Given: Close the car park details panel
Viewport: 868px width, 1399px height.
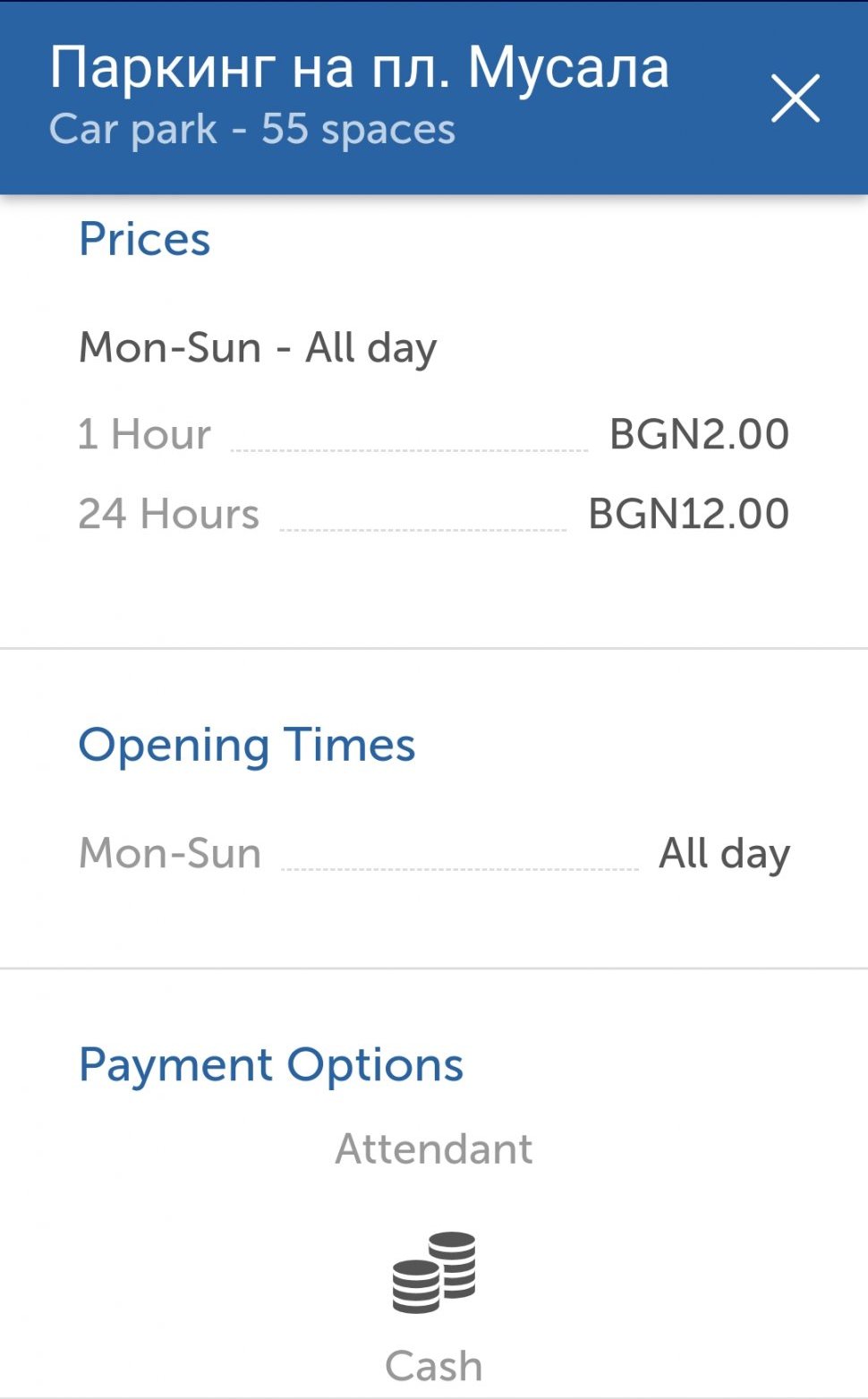Looking at the screenshot, I should click(795, 98).
